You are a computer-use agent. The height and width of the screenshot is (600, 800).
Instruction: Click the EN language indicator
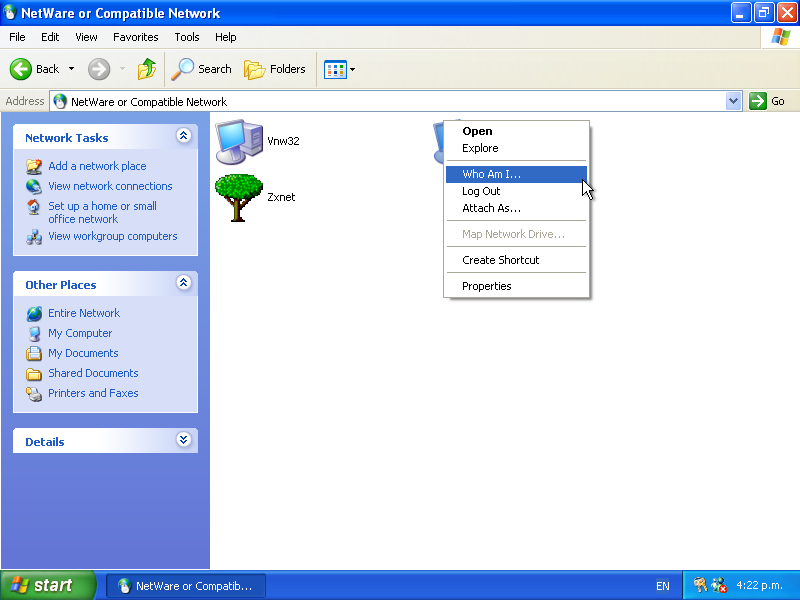(x=662, y=586)
